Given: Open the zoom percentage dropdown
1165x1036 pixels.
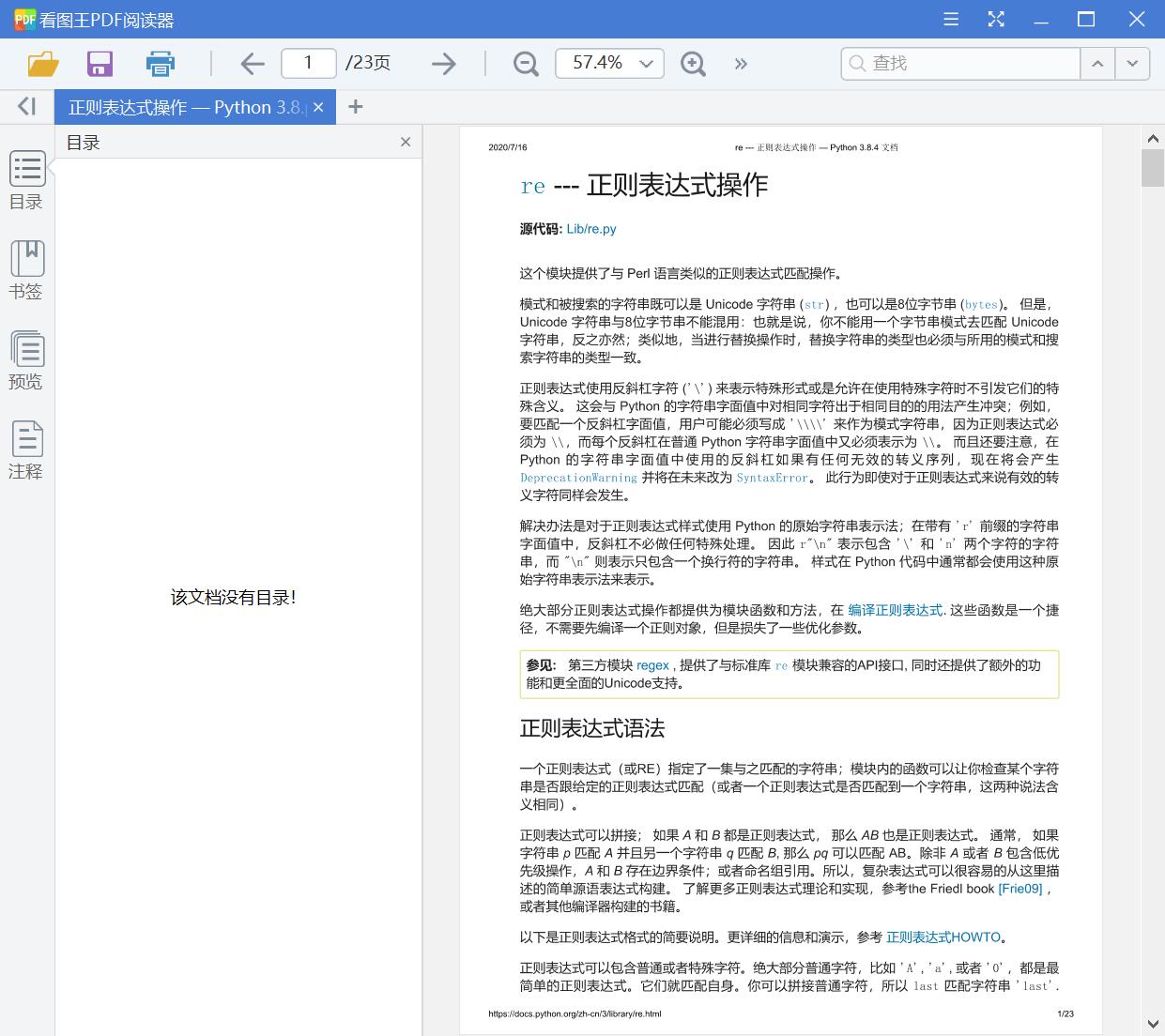Looking at the screenshot, I should [645, 63].
